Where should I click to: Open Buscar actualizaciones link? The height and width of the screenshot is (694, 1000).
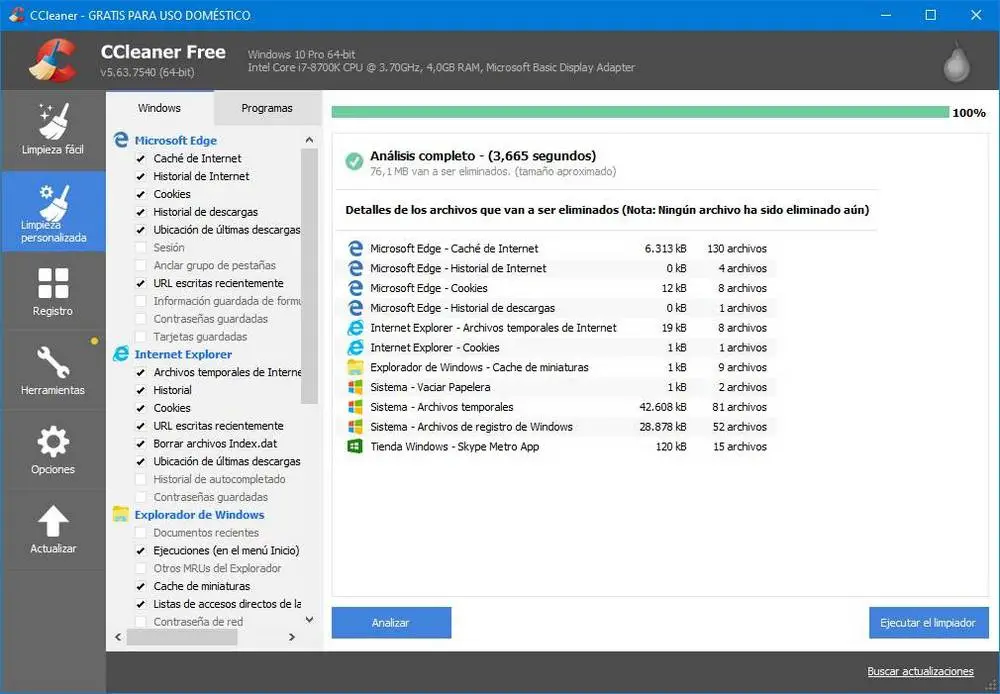(x=920, y=671)
